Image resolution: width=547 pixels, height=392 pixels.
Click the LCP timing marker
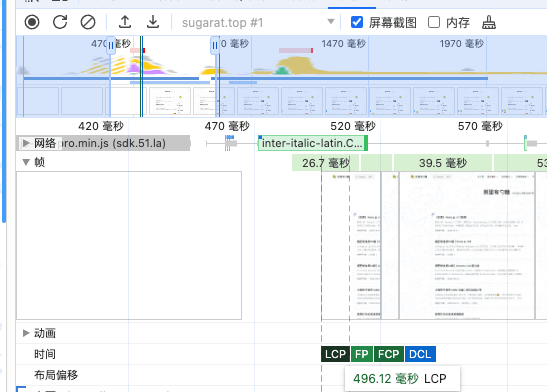click(x=335, y=354)
